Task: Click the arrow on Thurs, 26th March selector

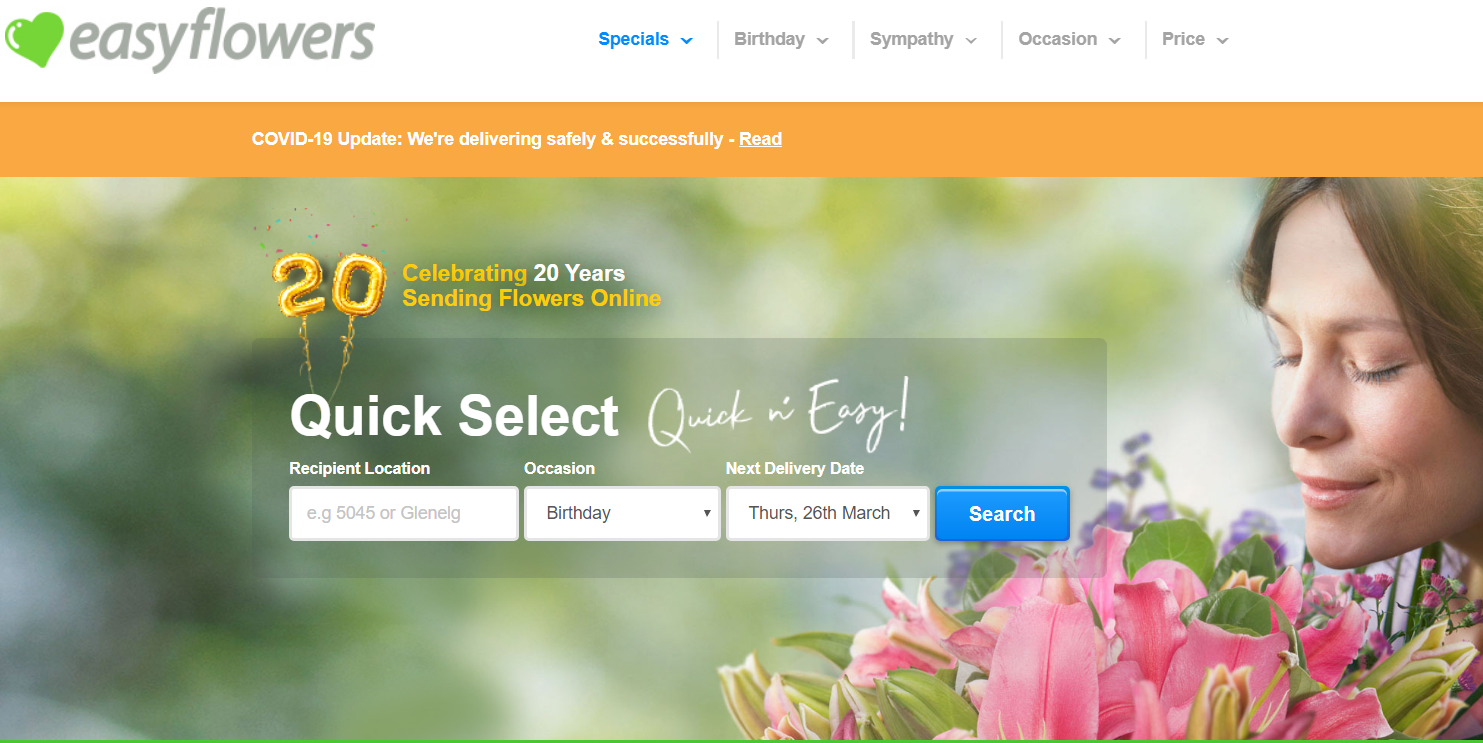Action: tap(915, 513)
